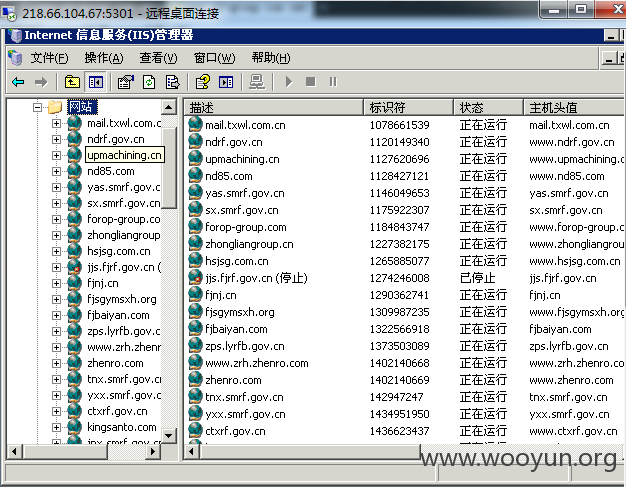Click identifier 1274246008 cell

399,278
